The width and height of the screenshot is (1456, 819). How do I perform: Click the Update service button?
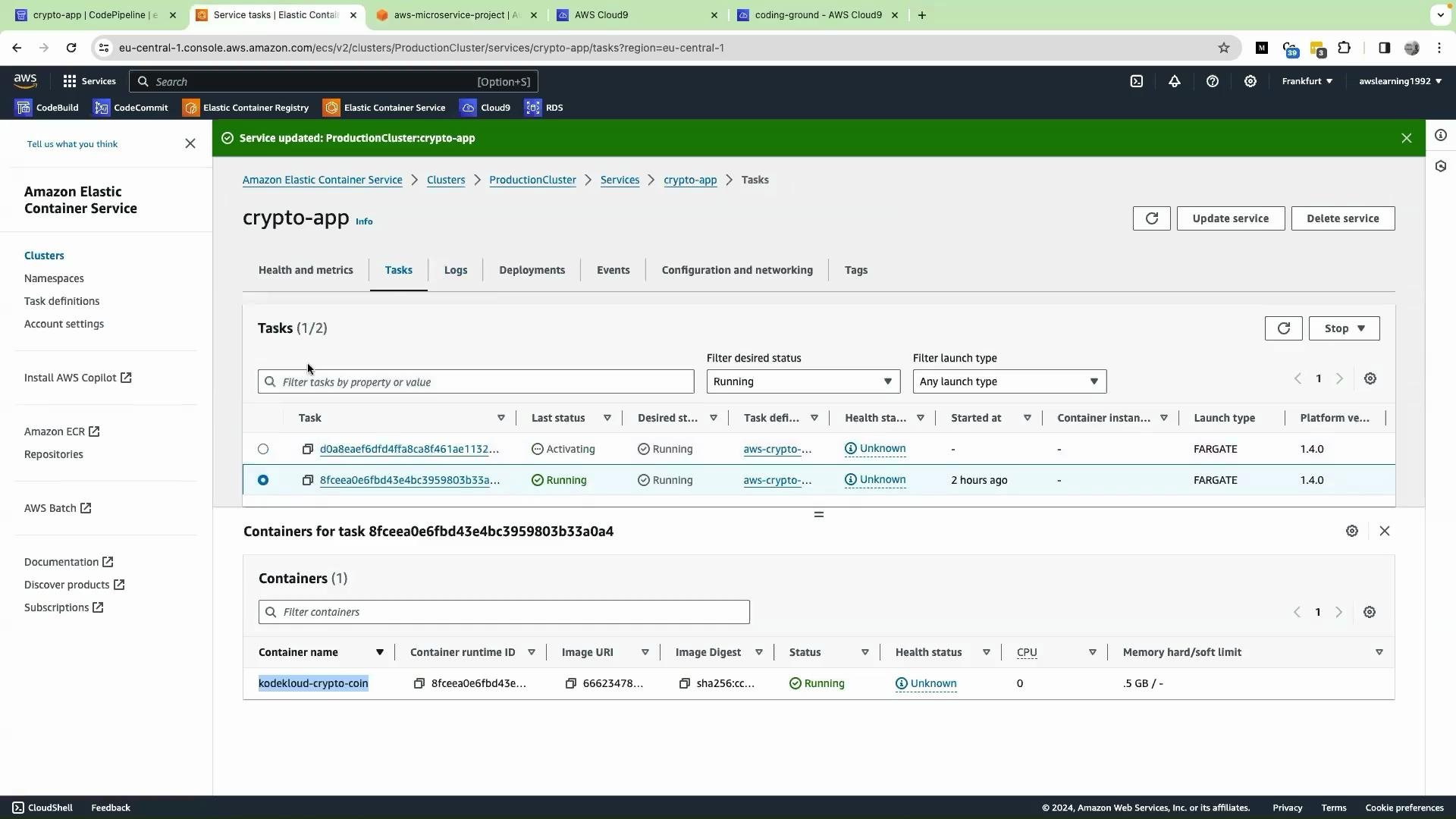[1230, 218]
